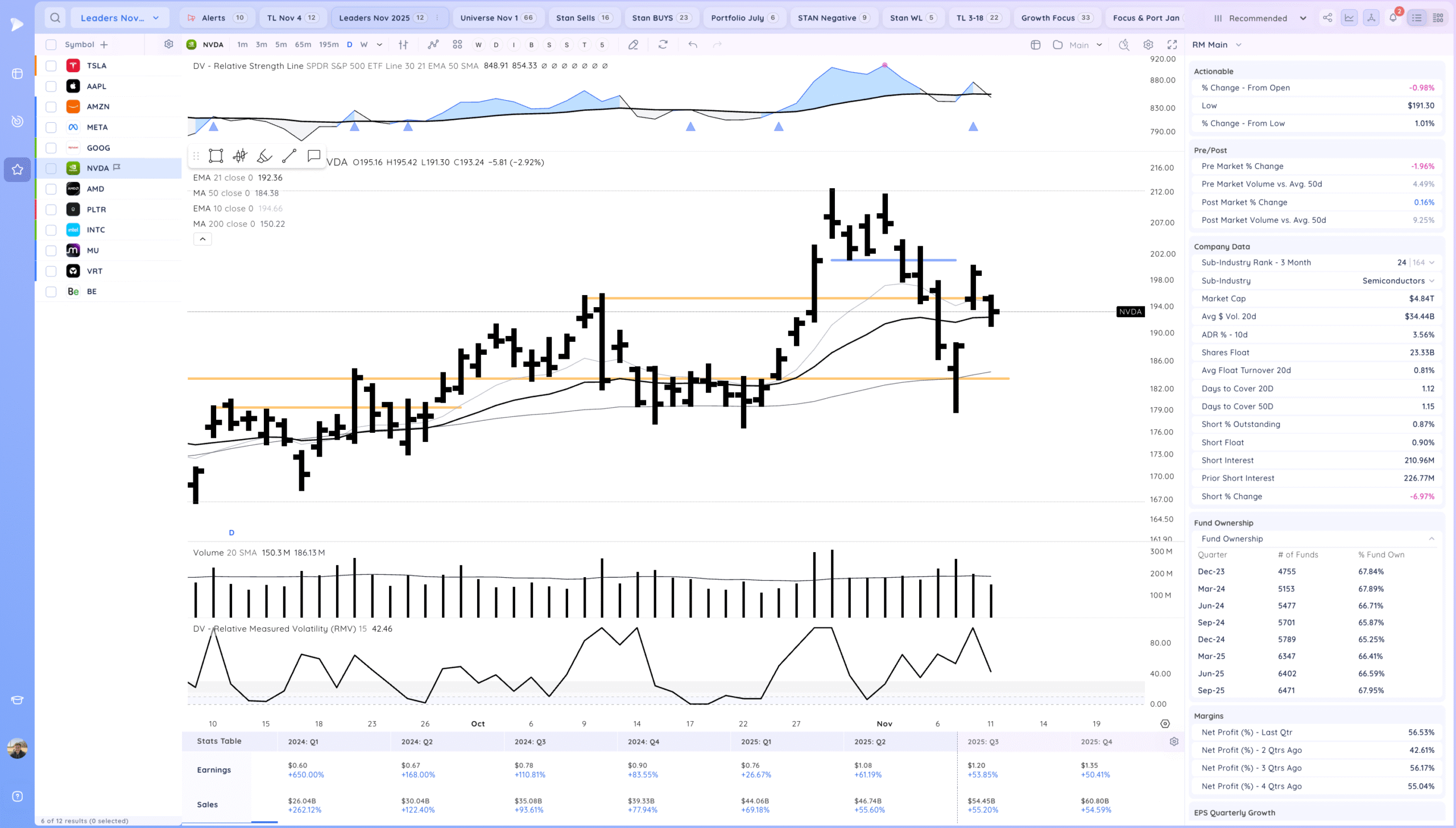
Task: Check the TSLA row checkbox
Action: pyautogui.click(x=51, y=65)
